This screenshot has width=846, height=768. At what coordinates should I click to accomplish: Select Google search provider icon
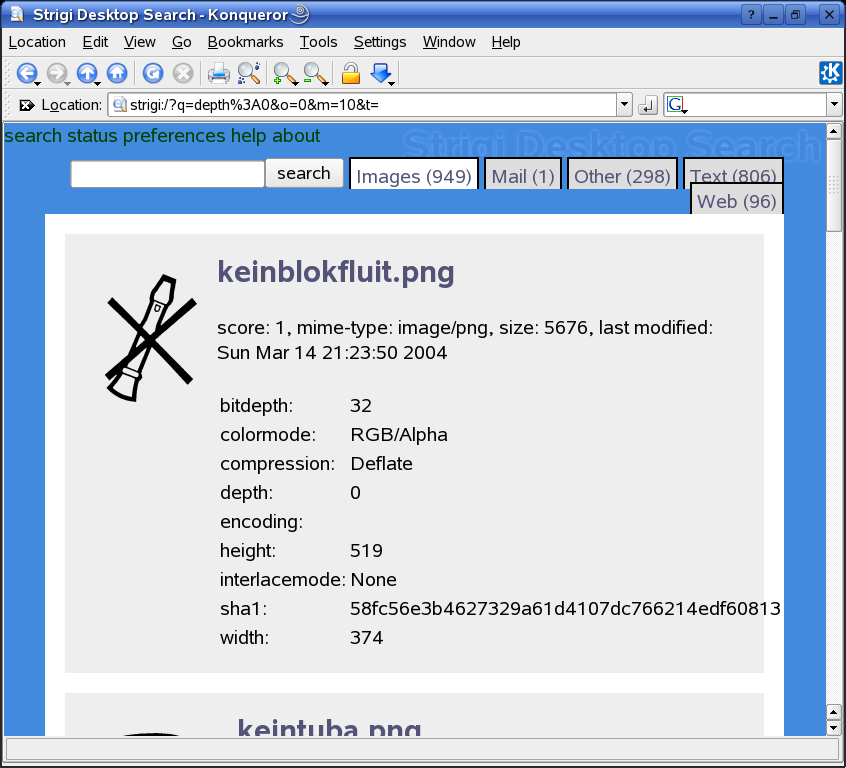pos(676,104)
